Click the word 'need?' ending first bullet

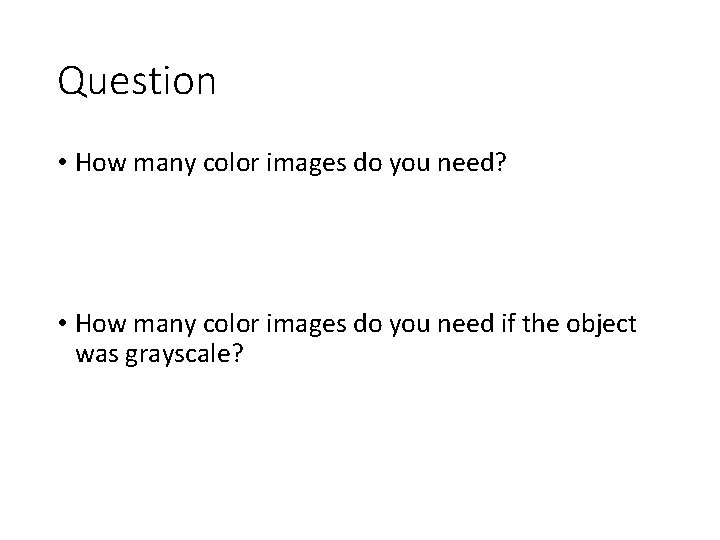[472, 162]
